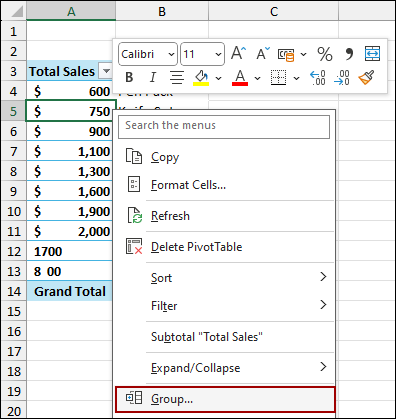Click the Refresh icon in menu
The height and width of the screenshot is (419, 396).
pos(135,215)
